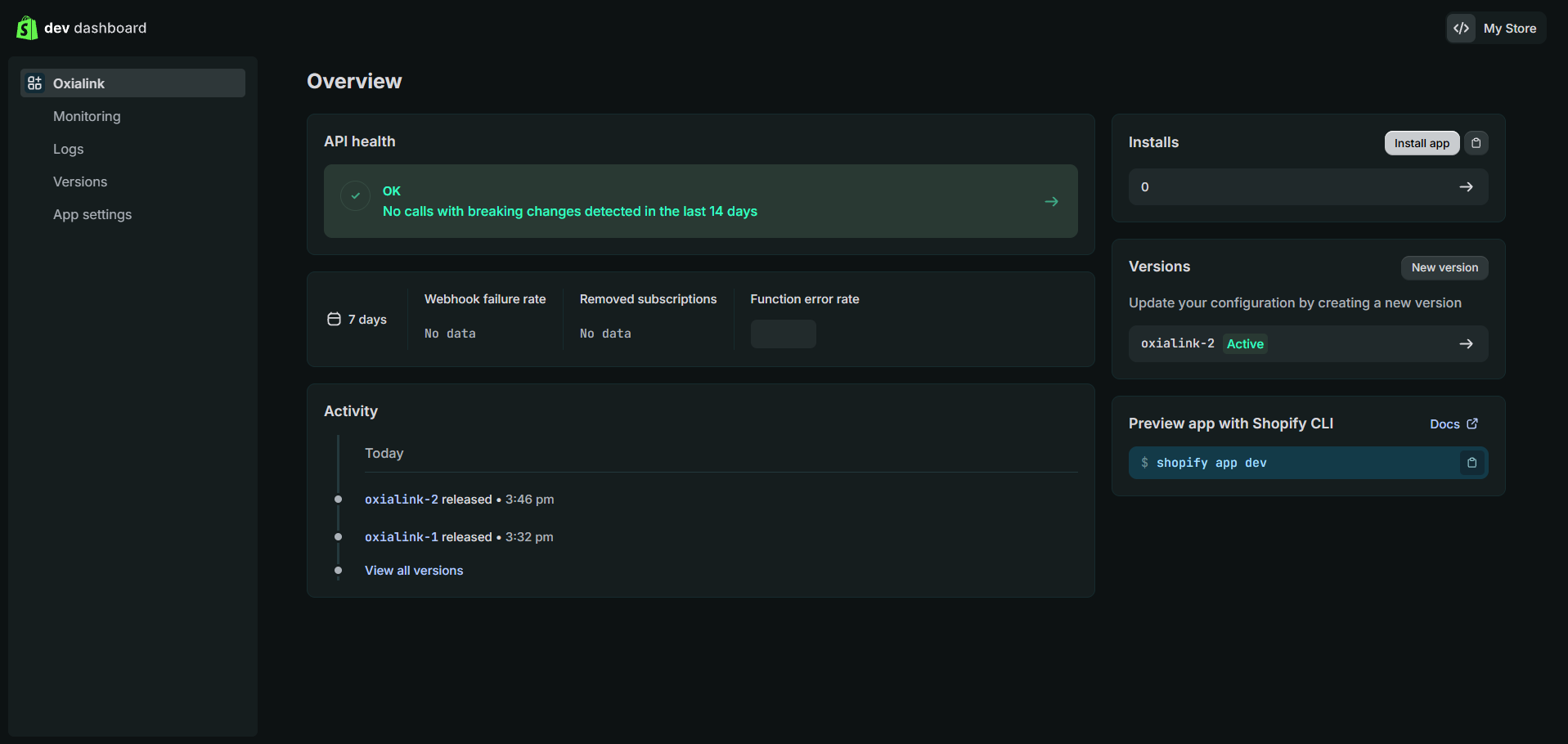The image size is (1568, 744).
Task: Click the installs count value 0
Action: click(x=1145, y=187)
